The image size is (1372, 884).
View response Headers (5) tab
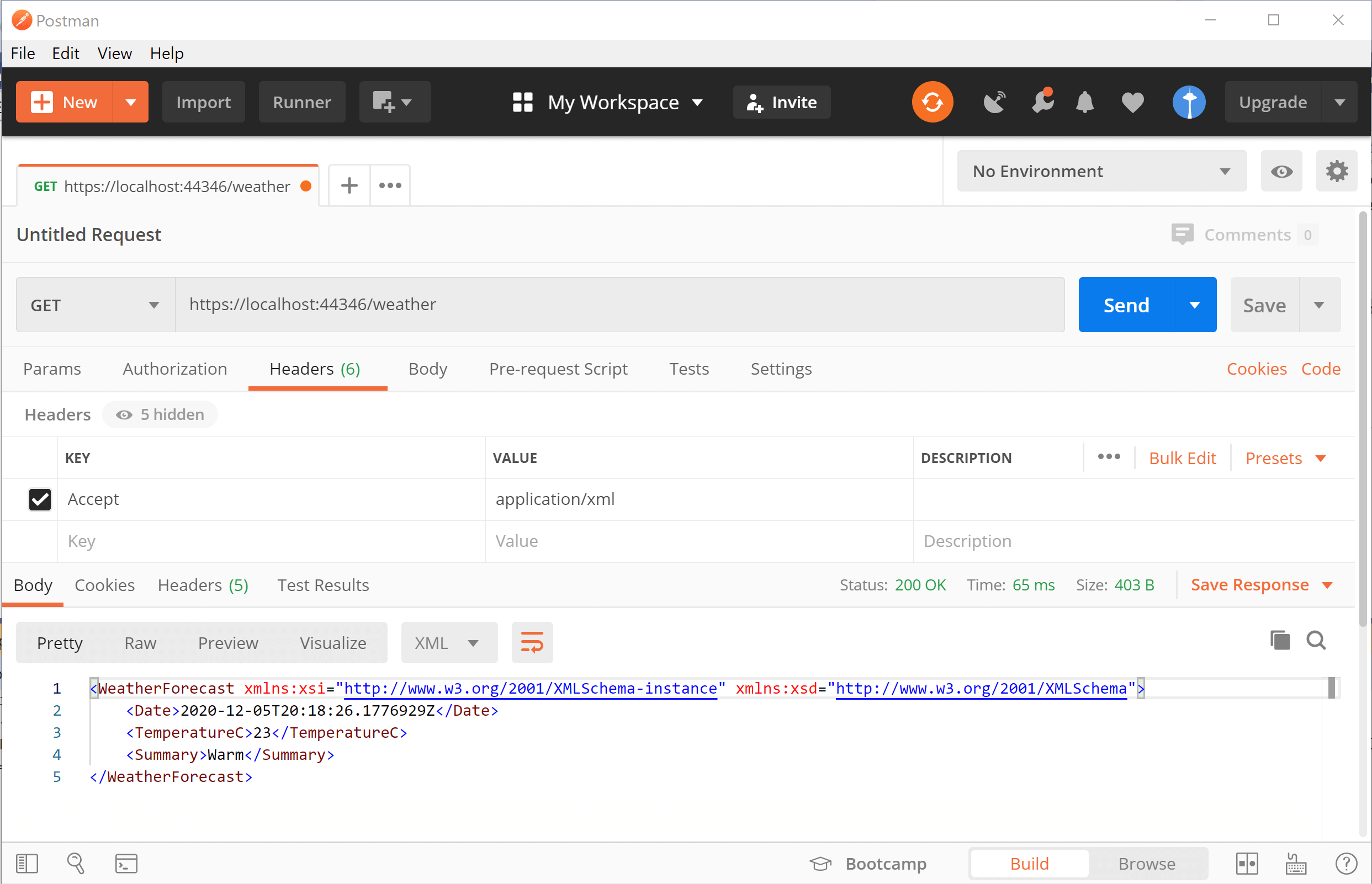coord(203,585)
